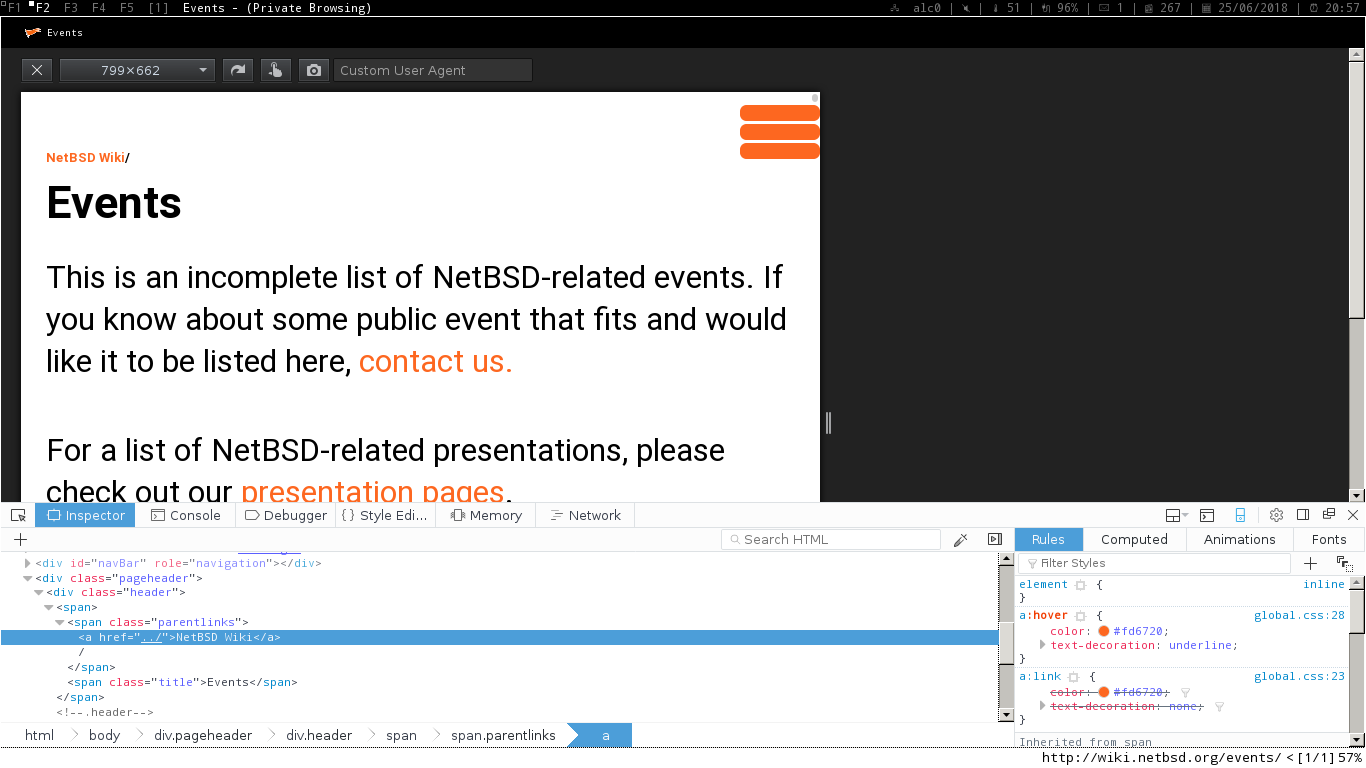Toggle selector highlighter for element rule
Screen dimensions: 1366x768
[1081, 585]
